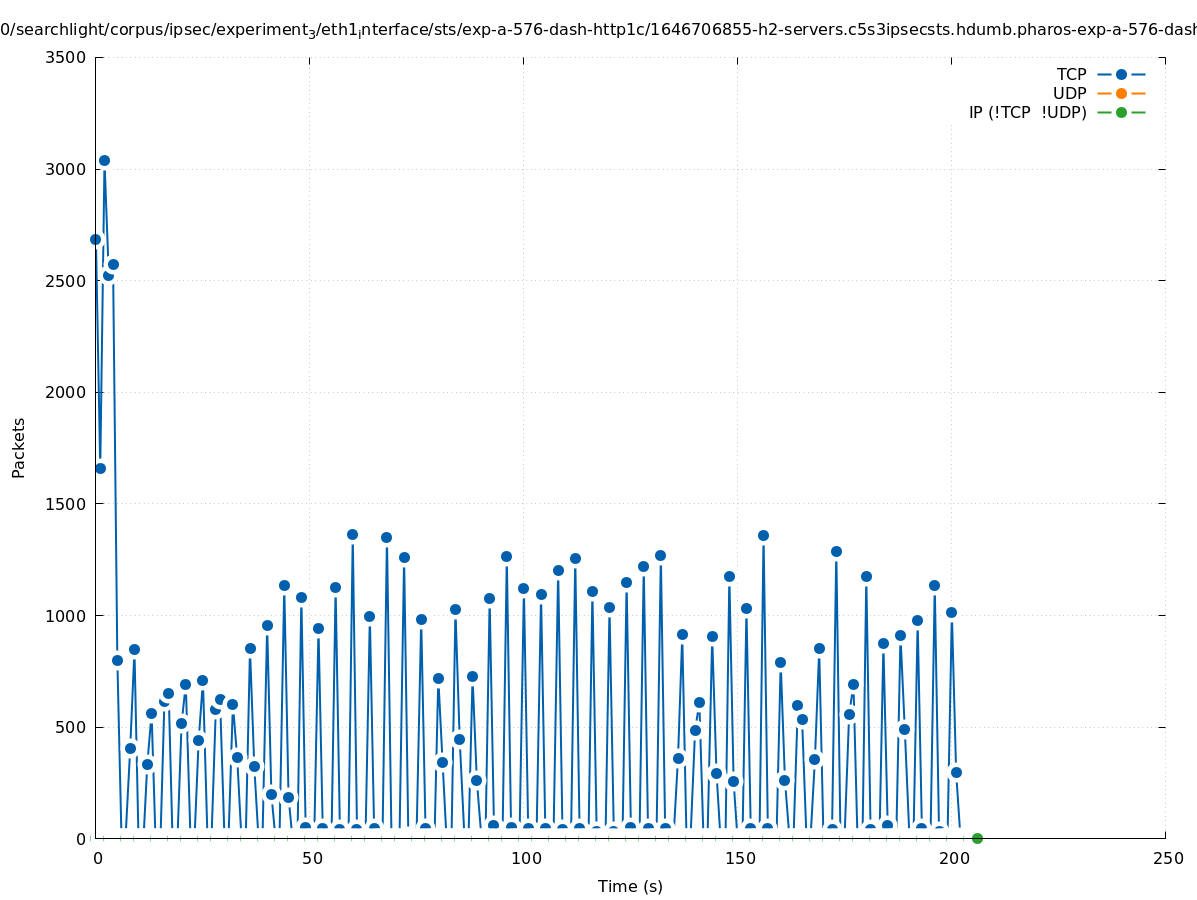The image size is (1197, 900).
Task: Click the Time (s) x-axis label
Action: 630,886
